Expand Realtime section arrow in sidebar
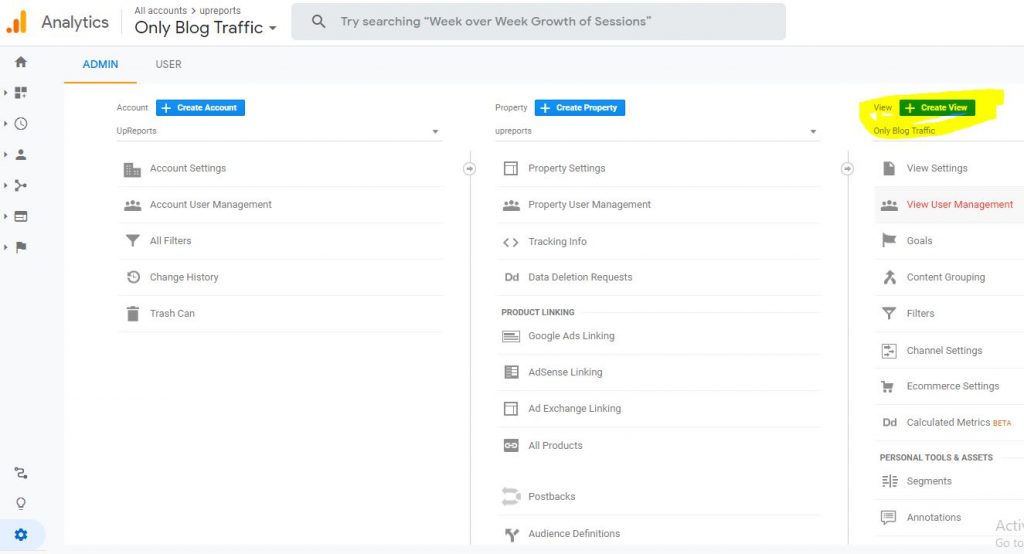The width and height of the screenshot is (1024, 554). pyautogui.click(x=6, y=123)
